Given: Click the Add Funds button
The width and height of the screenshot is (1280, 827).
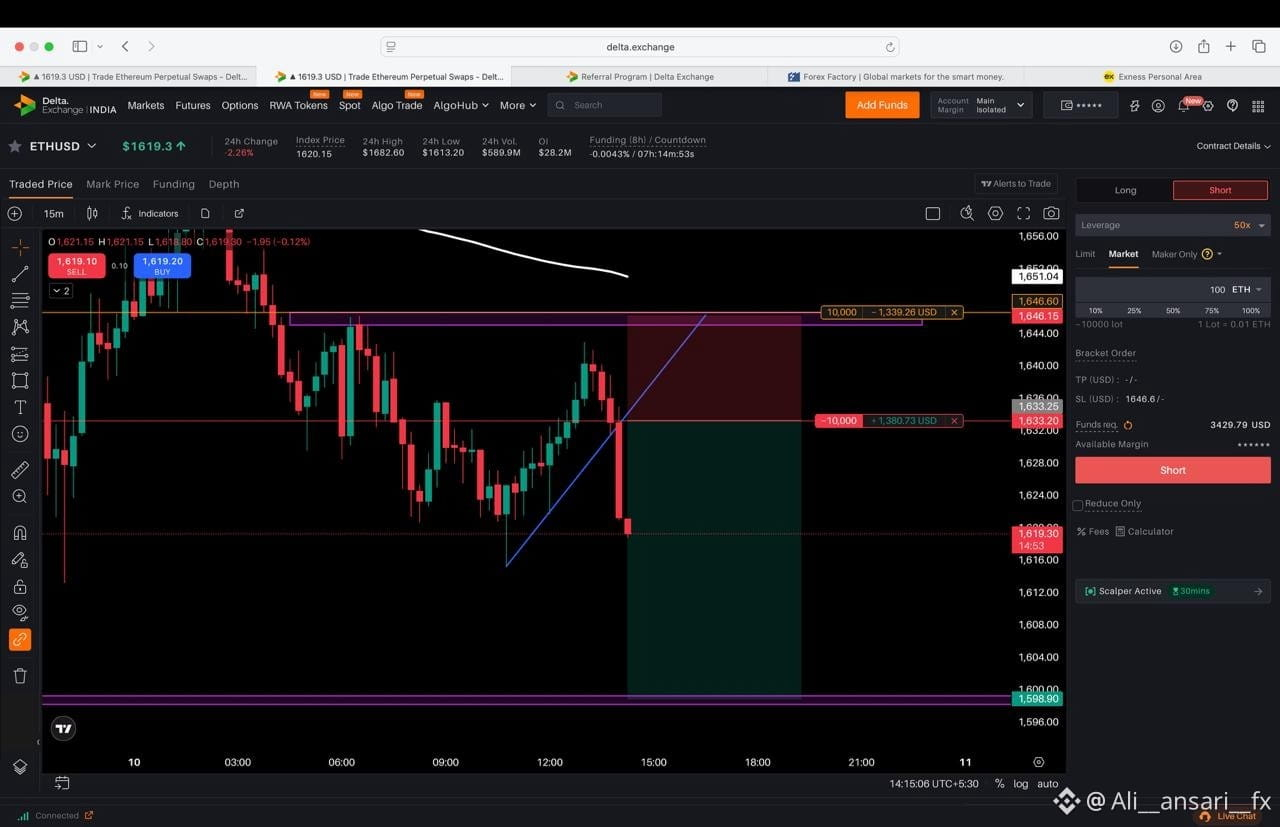Looking at the screenshot, I should (x=882, y=105).
